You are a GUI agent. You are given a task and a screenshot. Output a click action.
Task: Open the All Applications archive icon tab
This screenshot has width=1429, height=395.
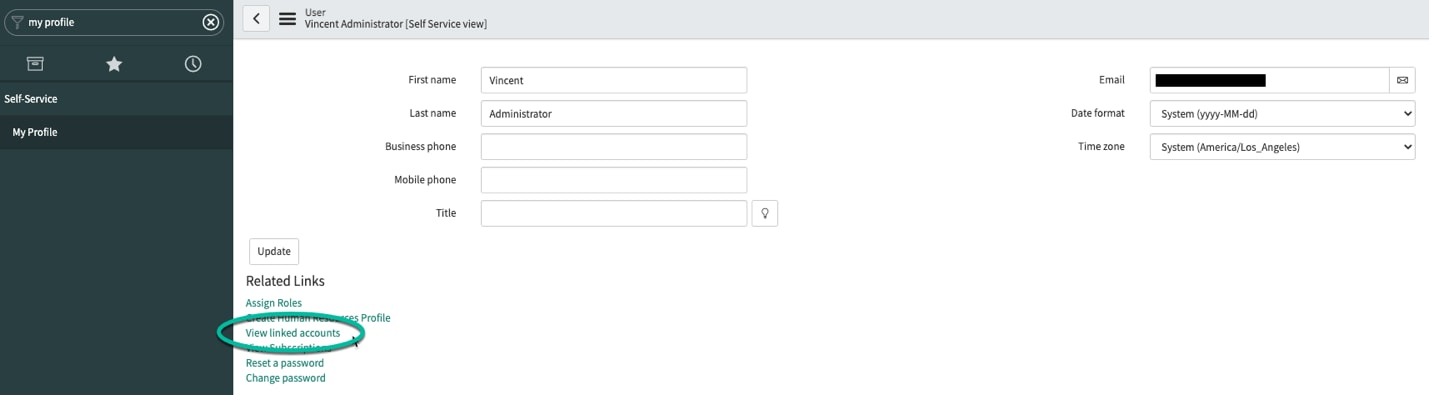[35, 64]
